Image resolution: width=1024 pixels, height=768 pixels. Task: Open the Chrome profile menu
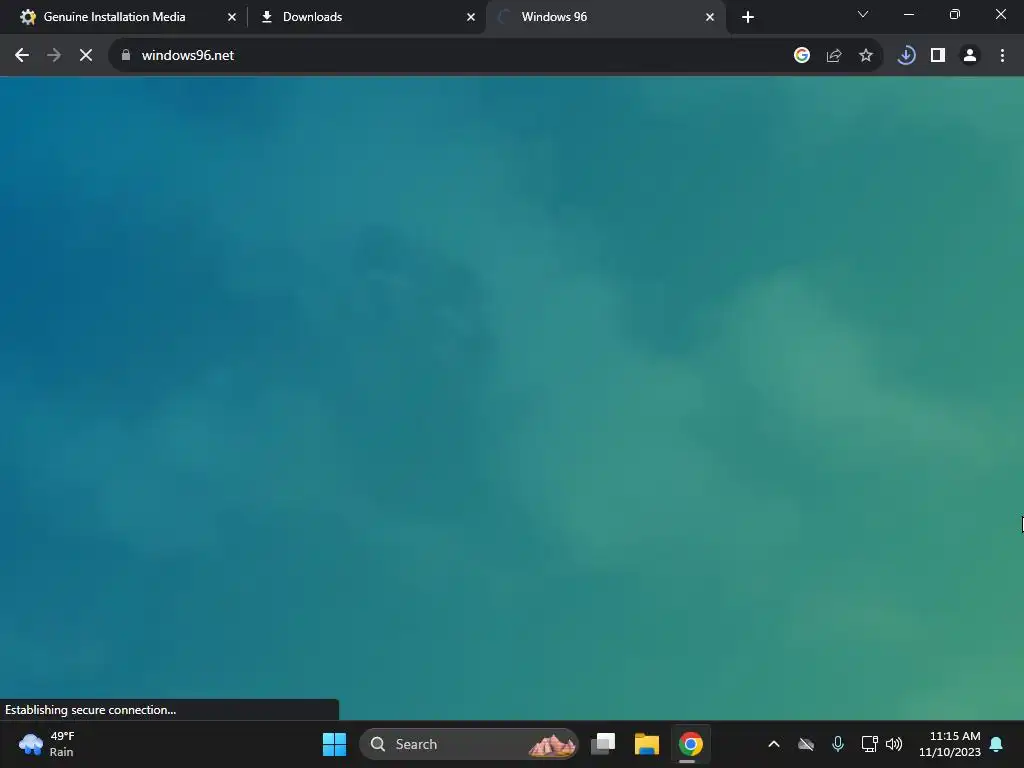pyautogui.click(x=970, y=56)
